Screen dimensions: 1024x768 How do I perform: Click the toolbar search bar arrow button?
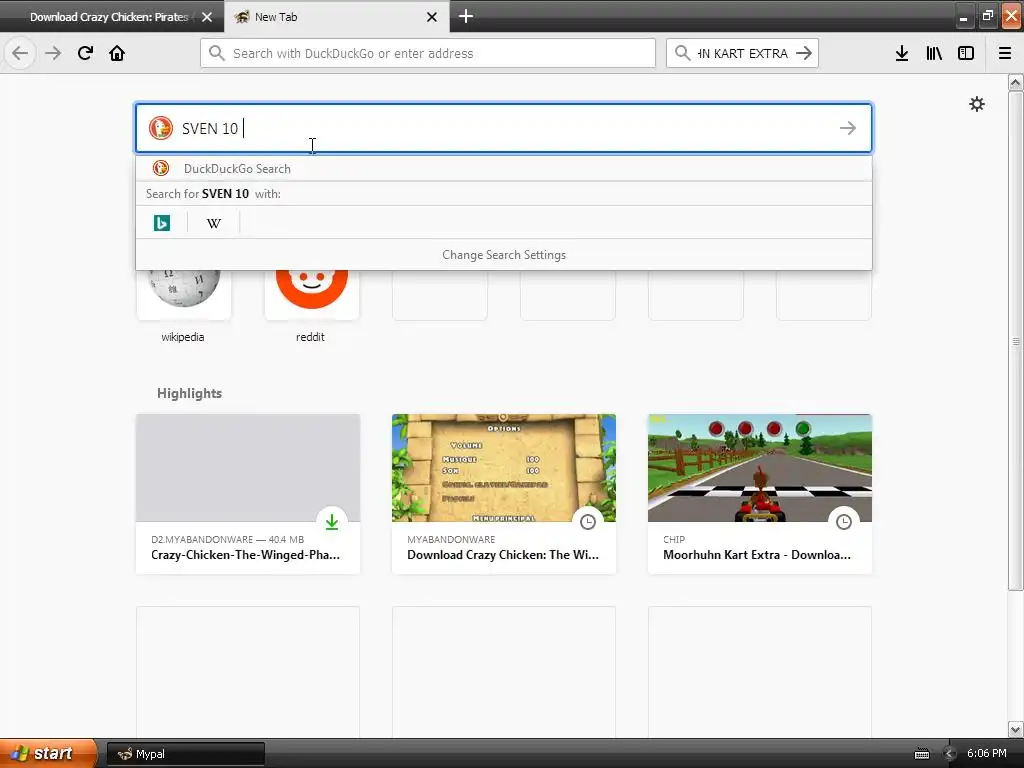pyautogui.click(x=805, y=53)
